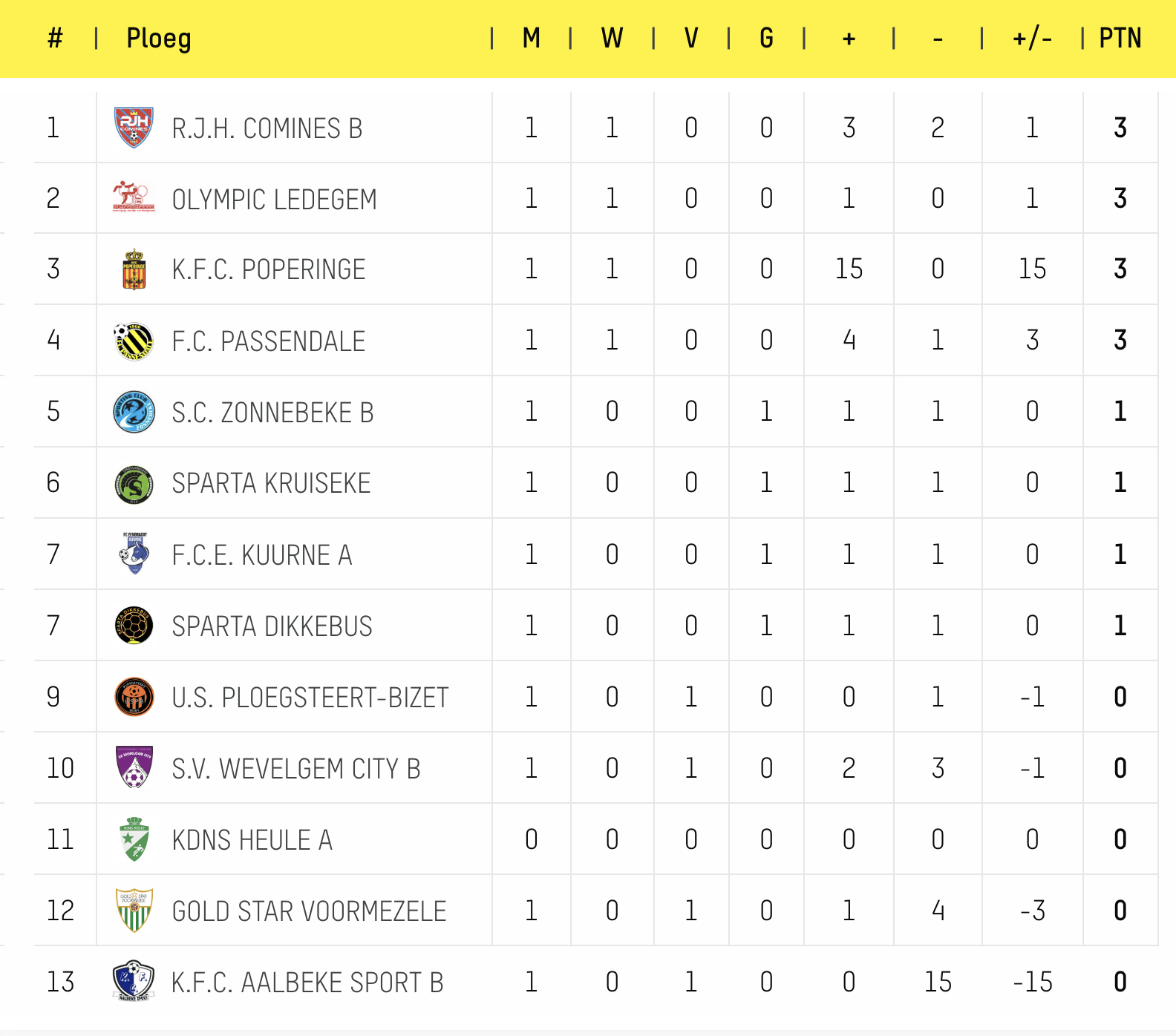1176x1036 pixels.
Task: Click the Ploeg column header
Action: coord(159,39)
